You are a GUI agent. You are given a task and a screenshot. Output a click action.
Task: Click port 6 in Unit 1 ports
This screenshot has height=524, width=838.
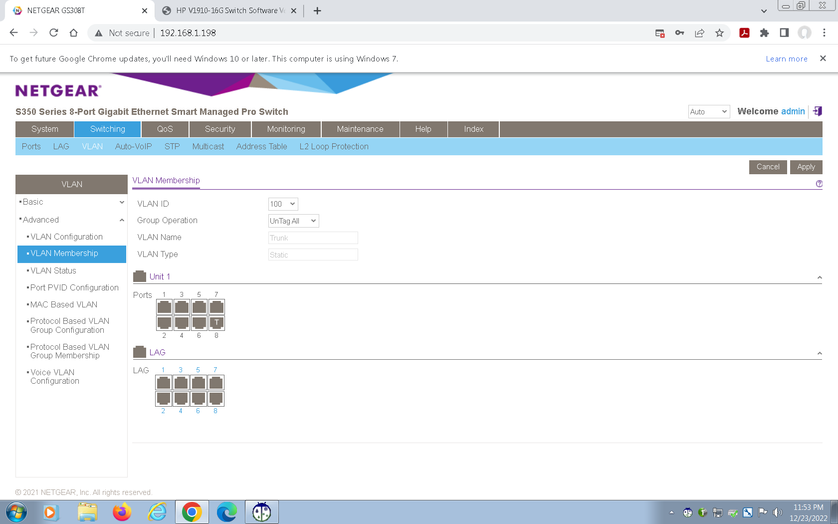[199, 322]
